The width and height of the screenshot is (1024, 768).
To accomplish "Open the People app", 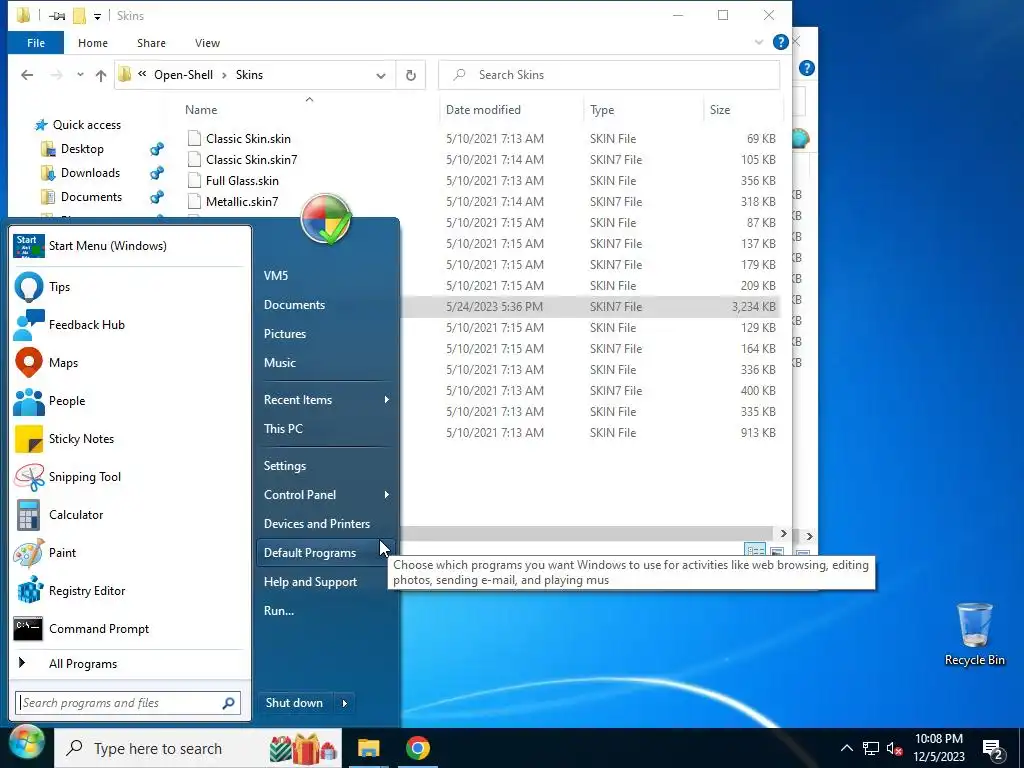I will point(129,400).
